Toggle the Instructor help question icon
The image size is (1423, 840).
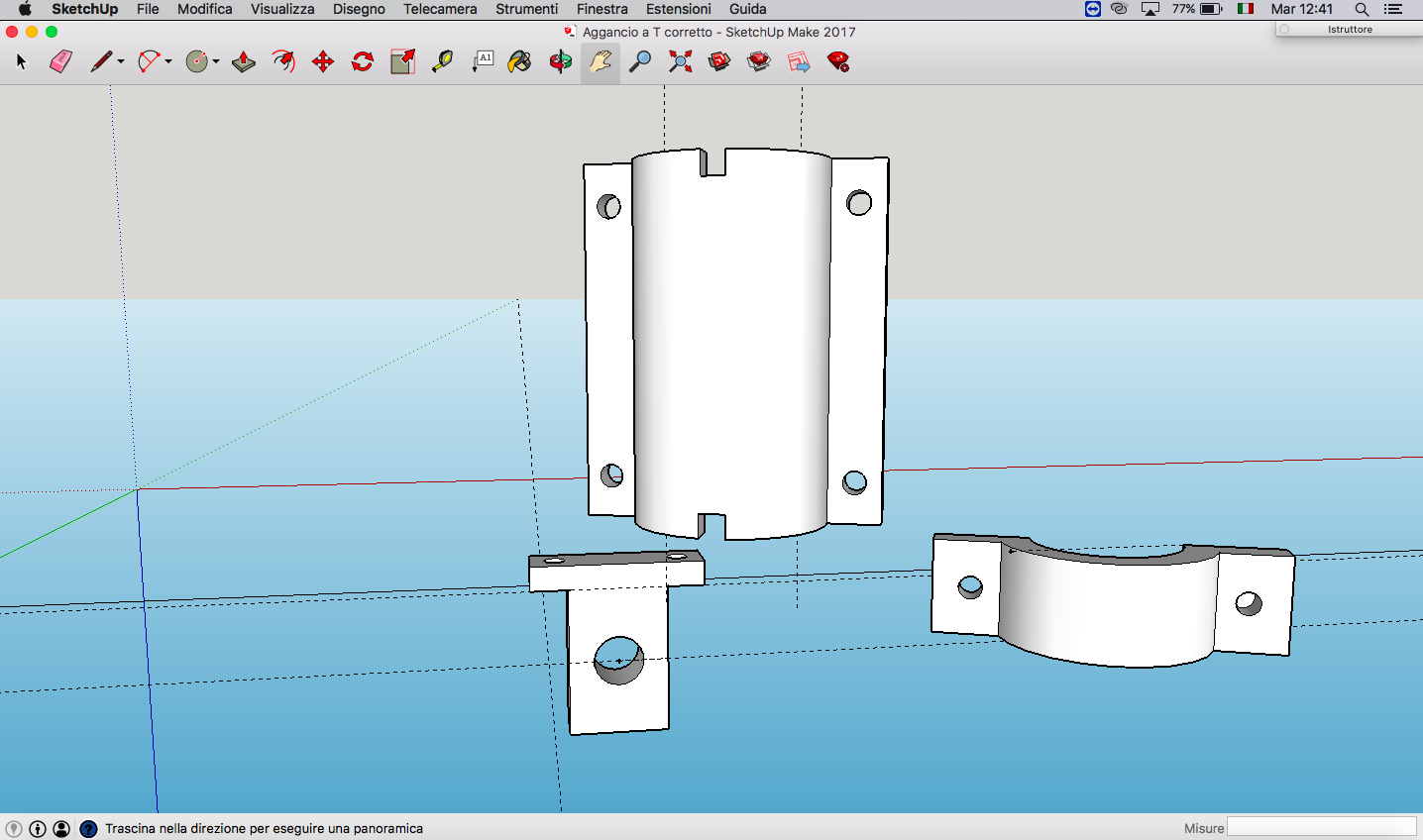tap(88, 829)
